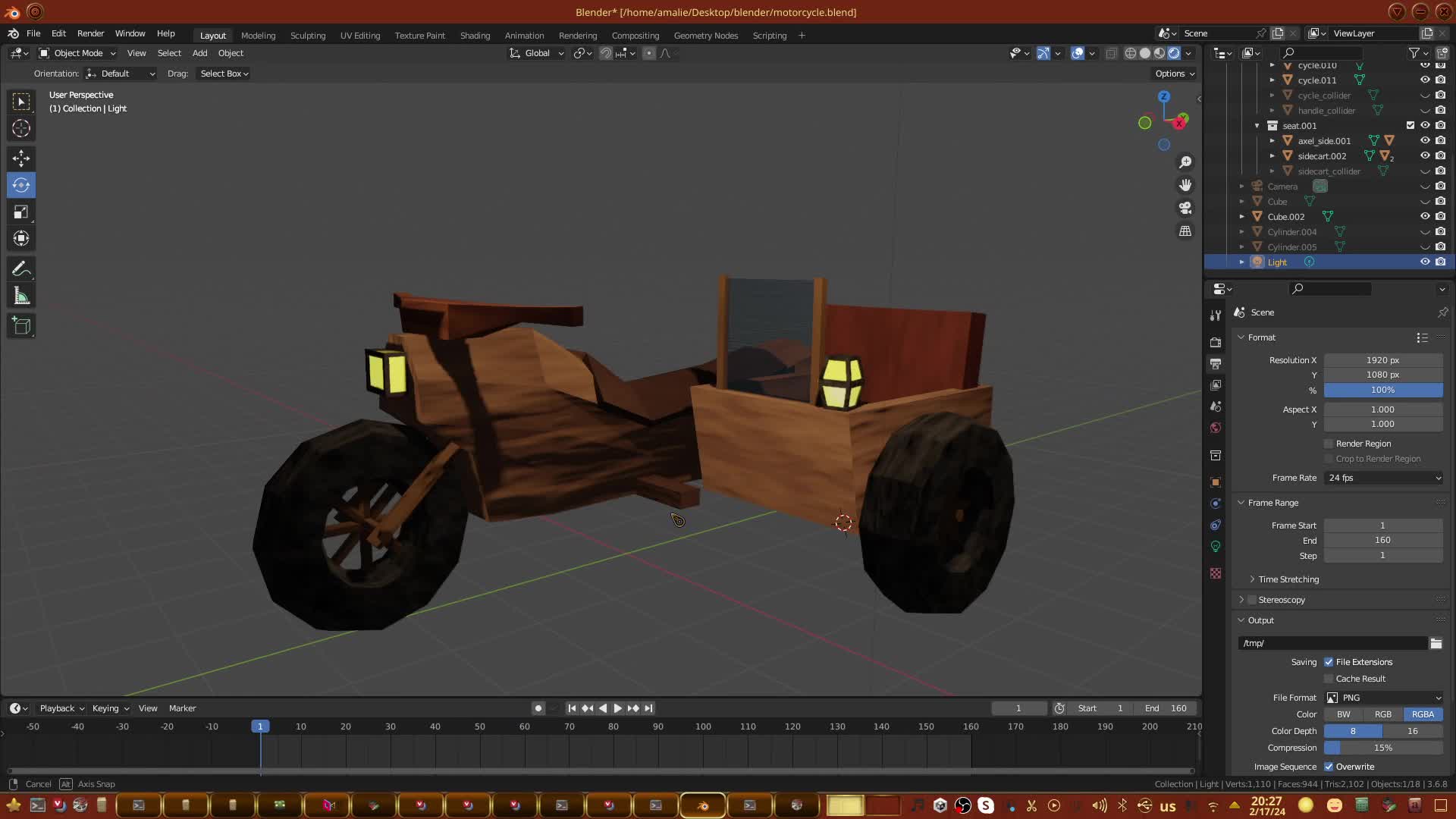Select the Add Cube tool

point(21,326)
